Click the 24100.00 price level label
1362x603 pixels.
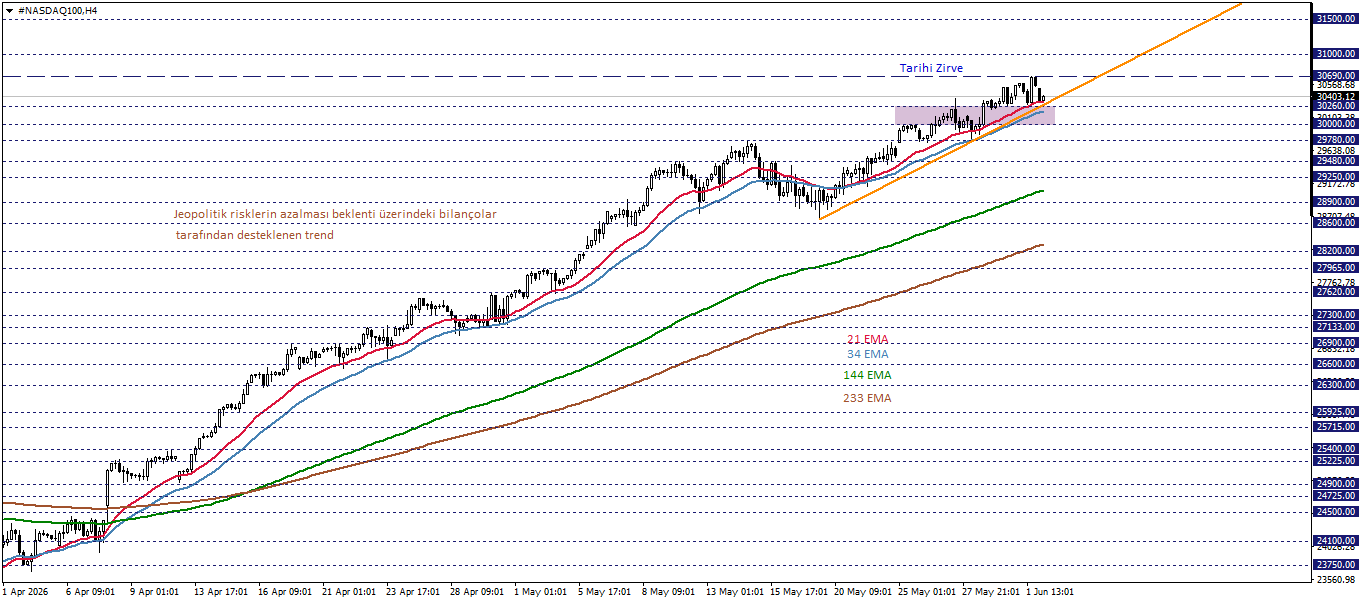pos(1336,540)
